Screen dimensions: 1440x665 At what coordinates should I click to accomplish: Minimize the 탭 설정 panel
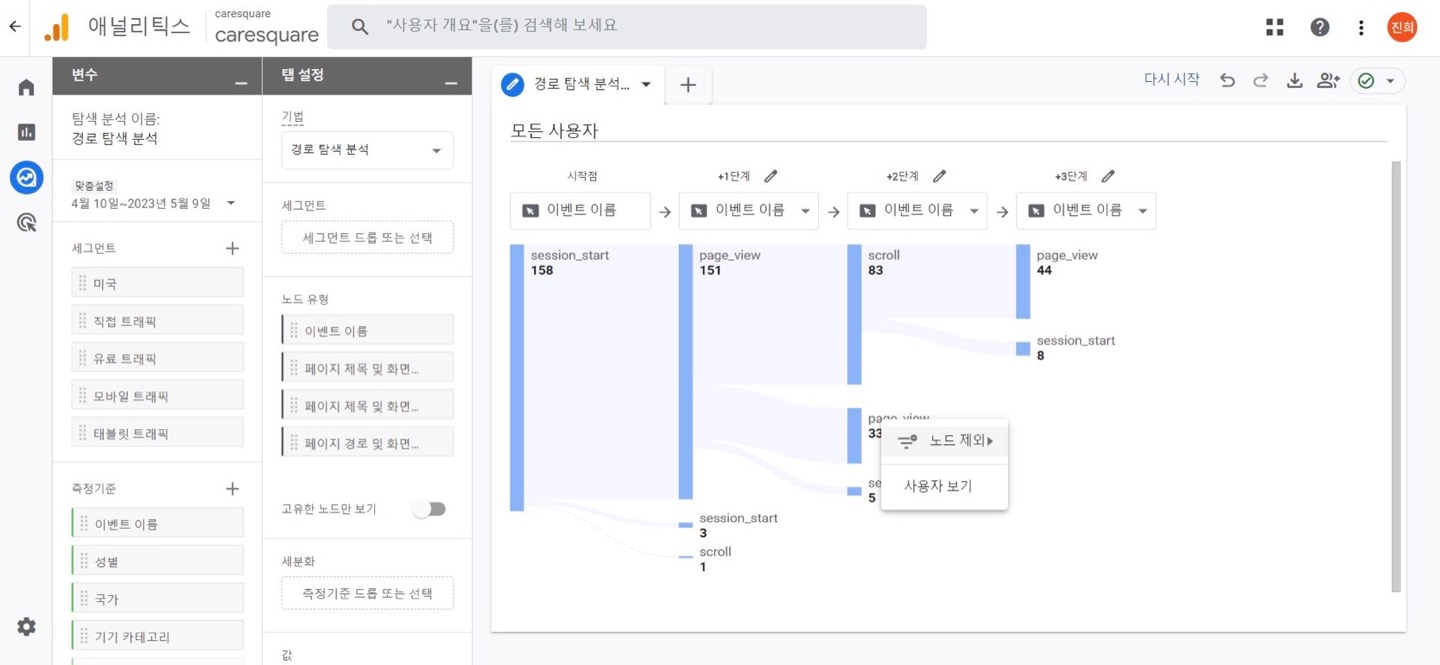pos(451,82)
